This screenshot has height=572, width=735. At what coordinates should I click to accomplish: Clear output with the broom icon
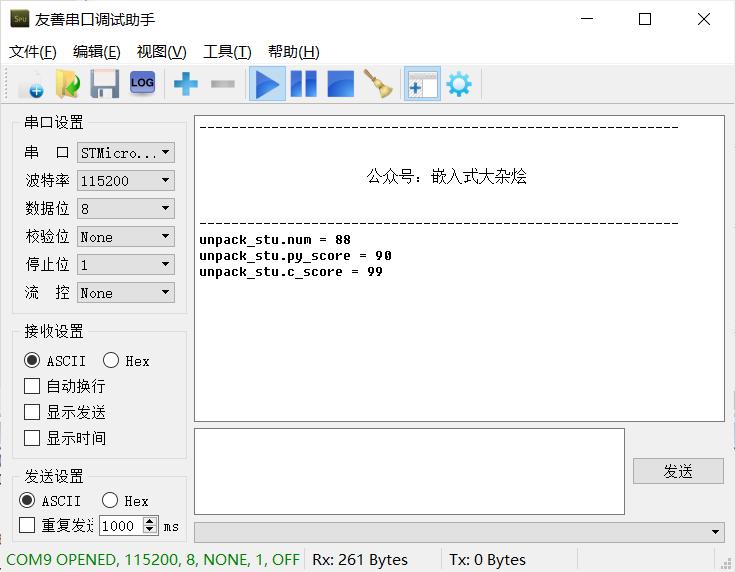tap(378, 84)
